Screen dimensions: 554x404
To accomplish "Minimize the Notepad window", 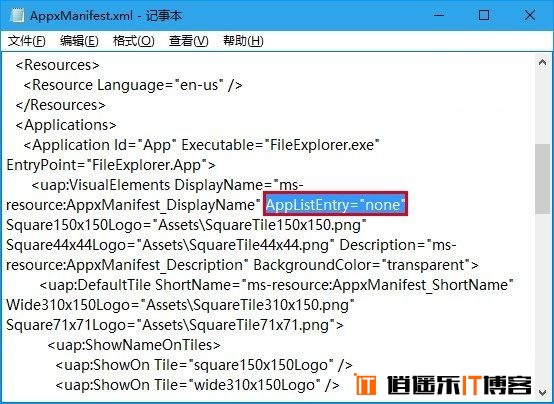I will 439,16.
